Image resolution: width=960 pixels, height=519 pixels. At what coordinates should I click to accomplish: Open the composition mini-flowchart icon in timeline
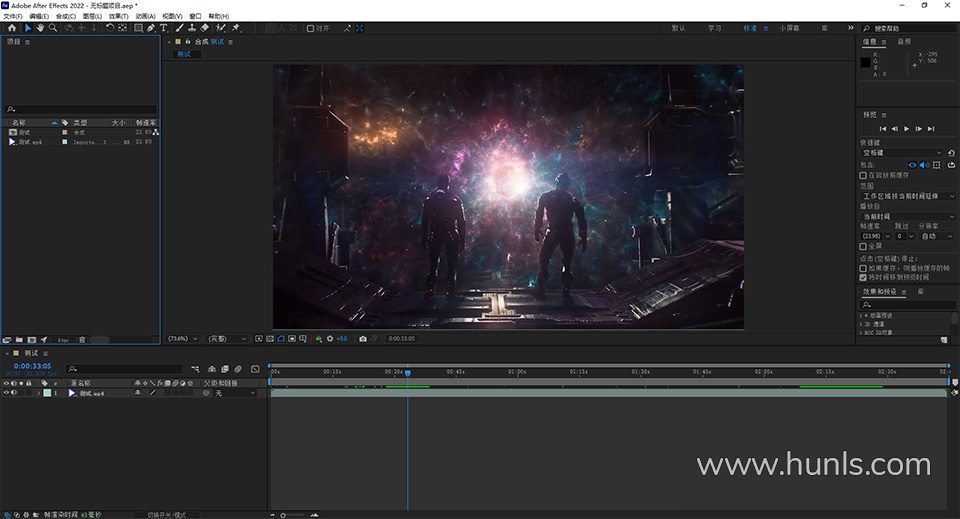point(195,369)
